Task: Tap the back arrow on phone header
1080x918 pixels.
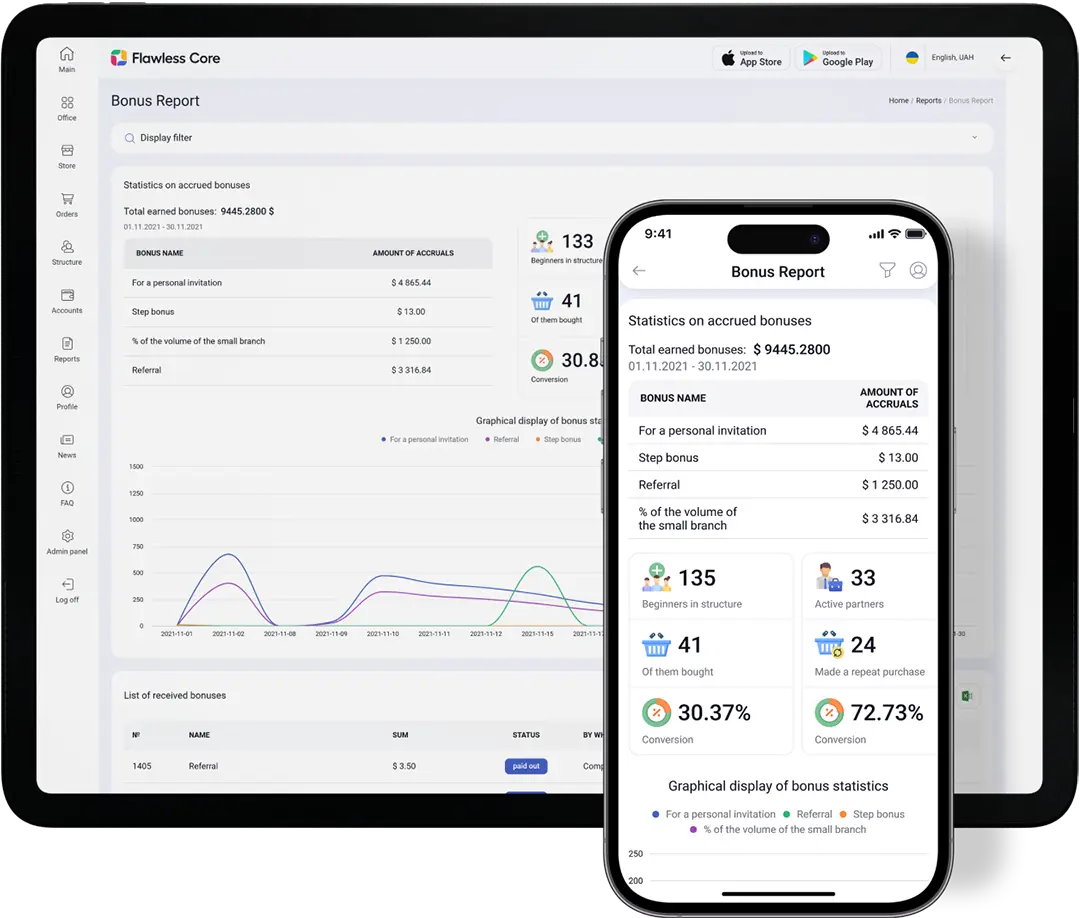Action: tap(639, 271)
